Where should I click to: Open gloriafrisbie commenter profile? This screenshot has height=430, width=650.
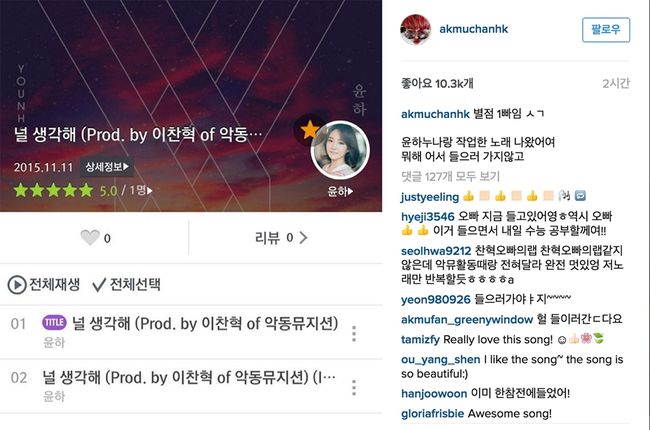pos(432,413)
